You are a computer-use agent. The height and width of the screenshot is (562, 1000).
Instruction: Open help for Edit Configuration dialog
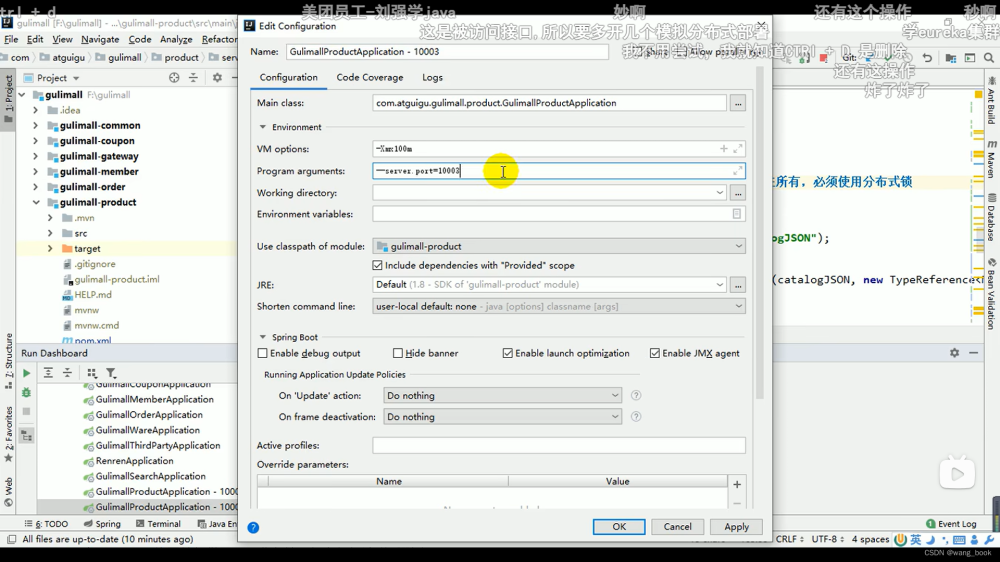click(253, 528)
